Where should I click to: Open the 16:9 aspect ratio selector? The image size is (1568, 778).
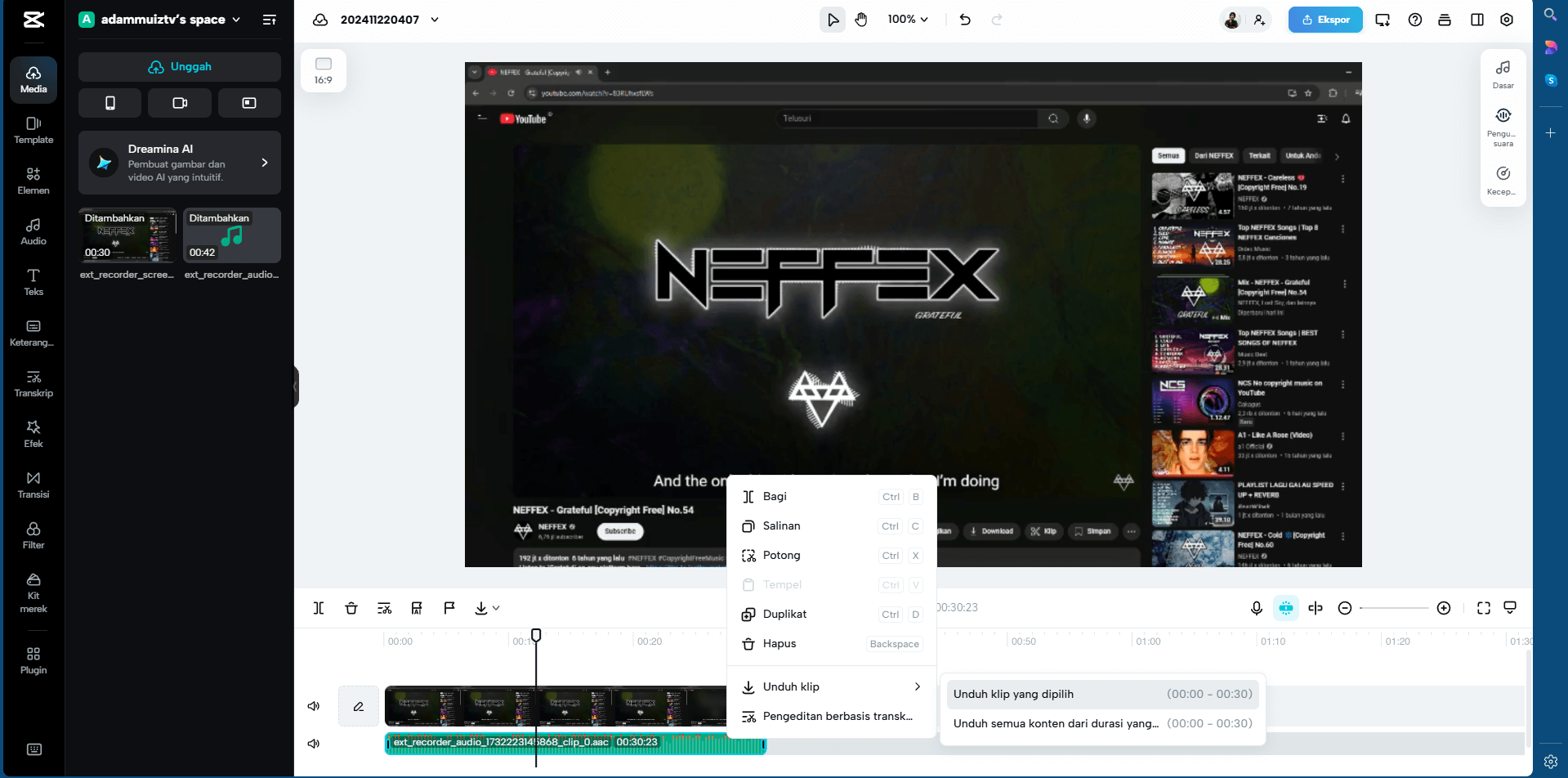point(324,71)
